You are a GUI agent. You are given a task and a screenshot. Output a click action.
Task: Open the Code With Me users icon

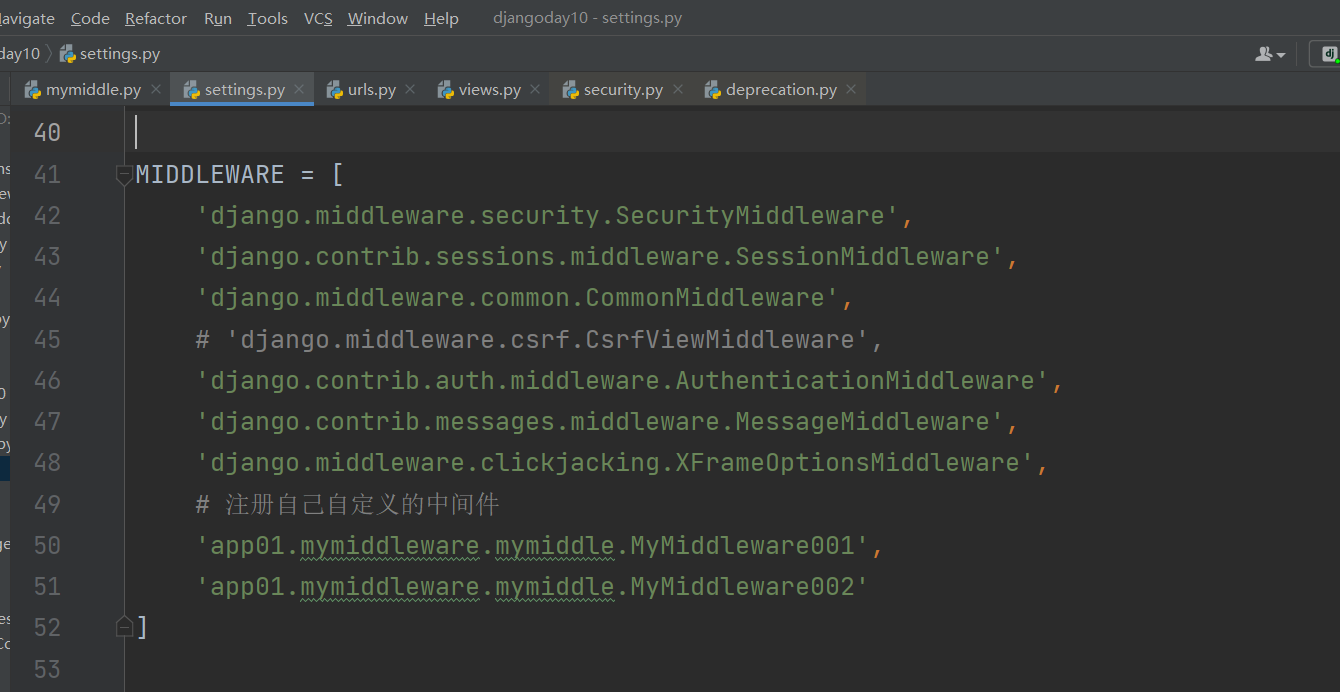click(1264, 54)
